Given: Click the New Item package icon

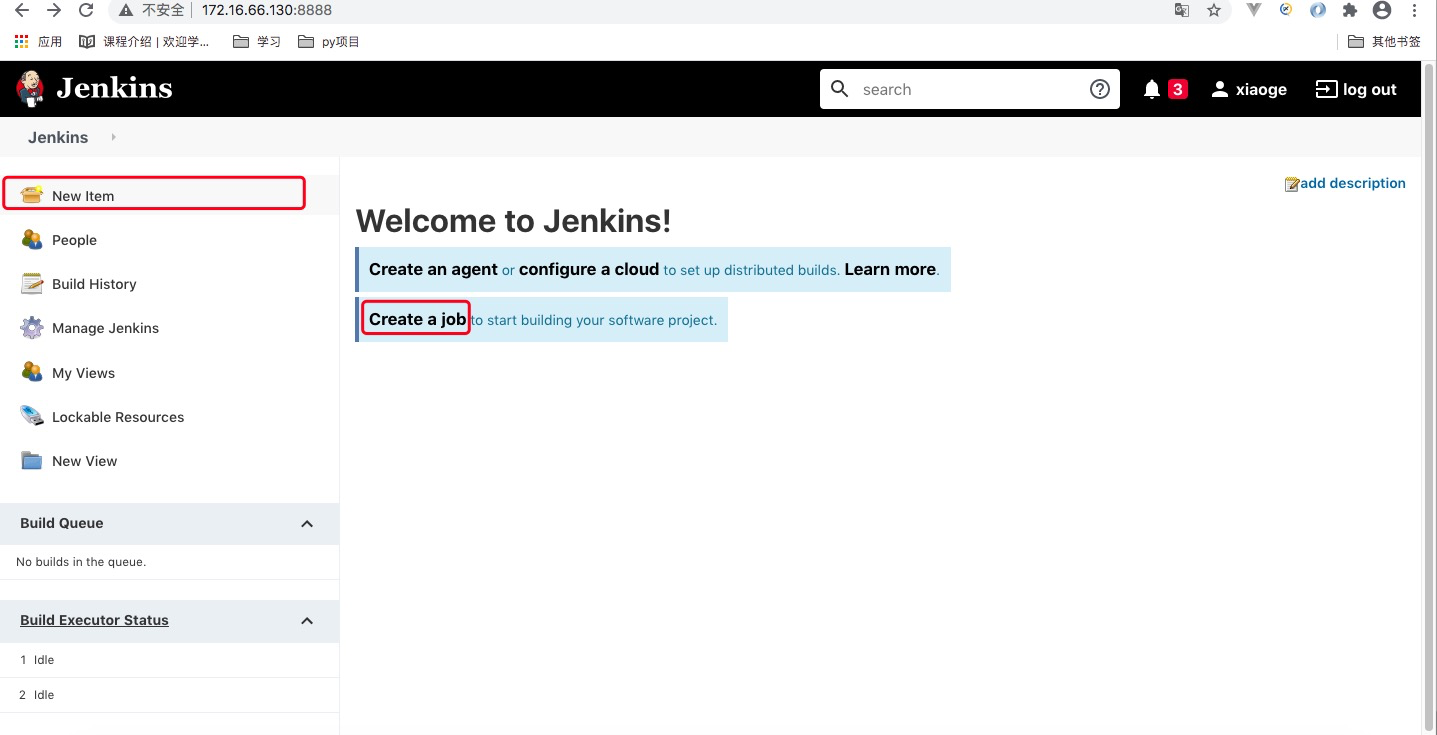Looking at the screenshot, I should point(32,195).
